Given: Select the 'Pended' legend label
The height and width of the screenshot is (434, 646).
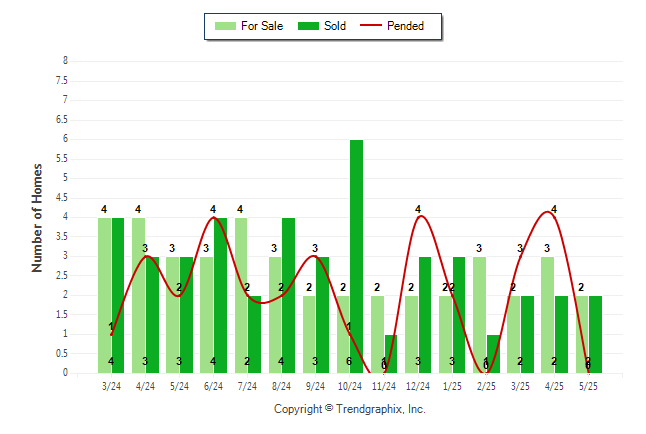Looking at the screenshot, I should 405,26.
